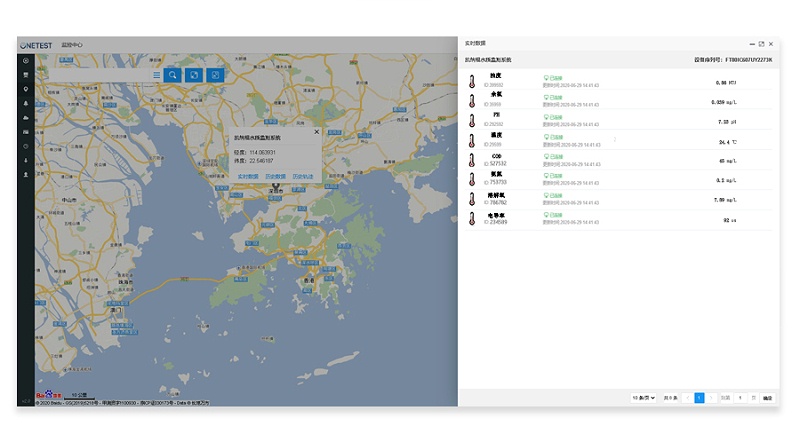The image size is (800, 442).
Task: Click the device serial number text
Action: click(x=733, y=60)
